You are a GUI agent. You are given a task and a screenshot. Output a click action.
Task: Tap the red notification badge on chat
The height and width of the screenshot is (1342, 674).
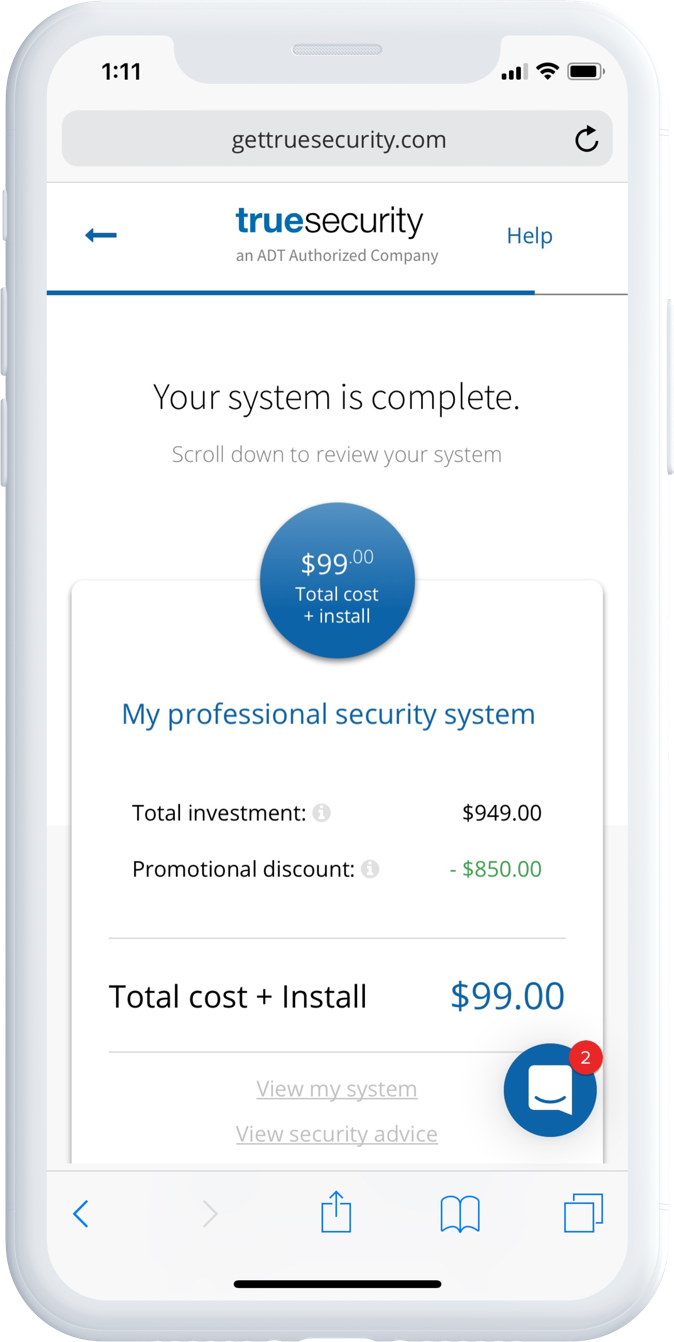pyautogui.click(x=585, y=1057)
